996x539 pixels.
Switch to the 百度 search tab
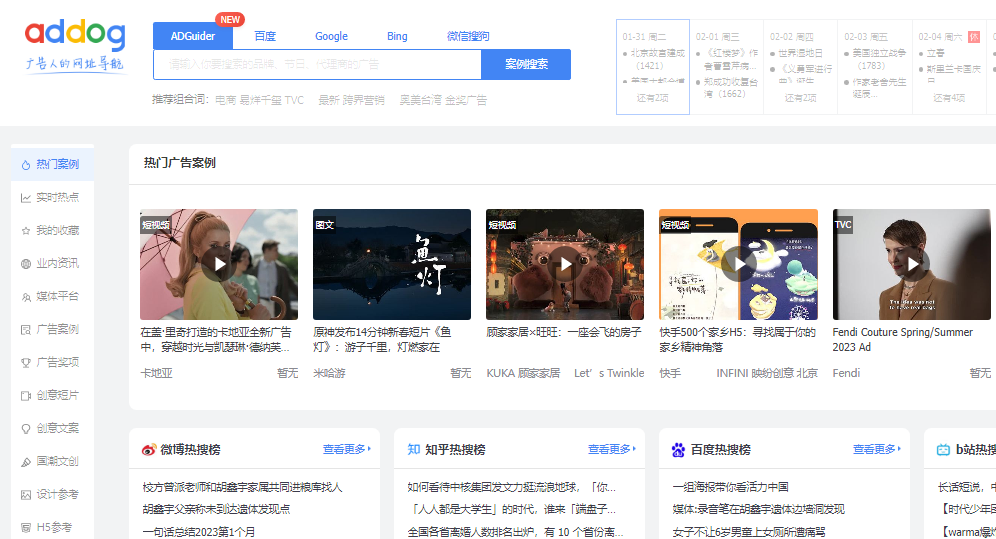265,36
